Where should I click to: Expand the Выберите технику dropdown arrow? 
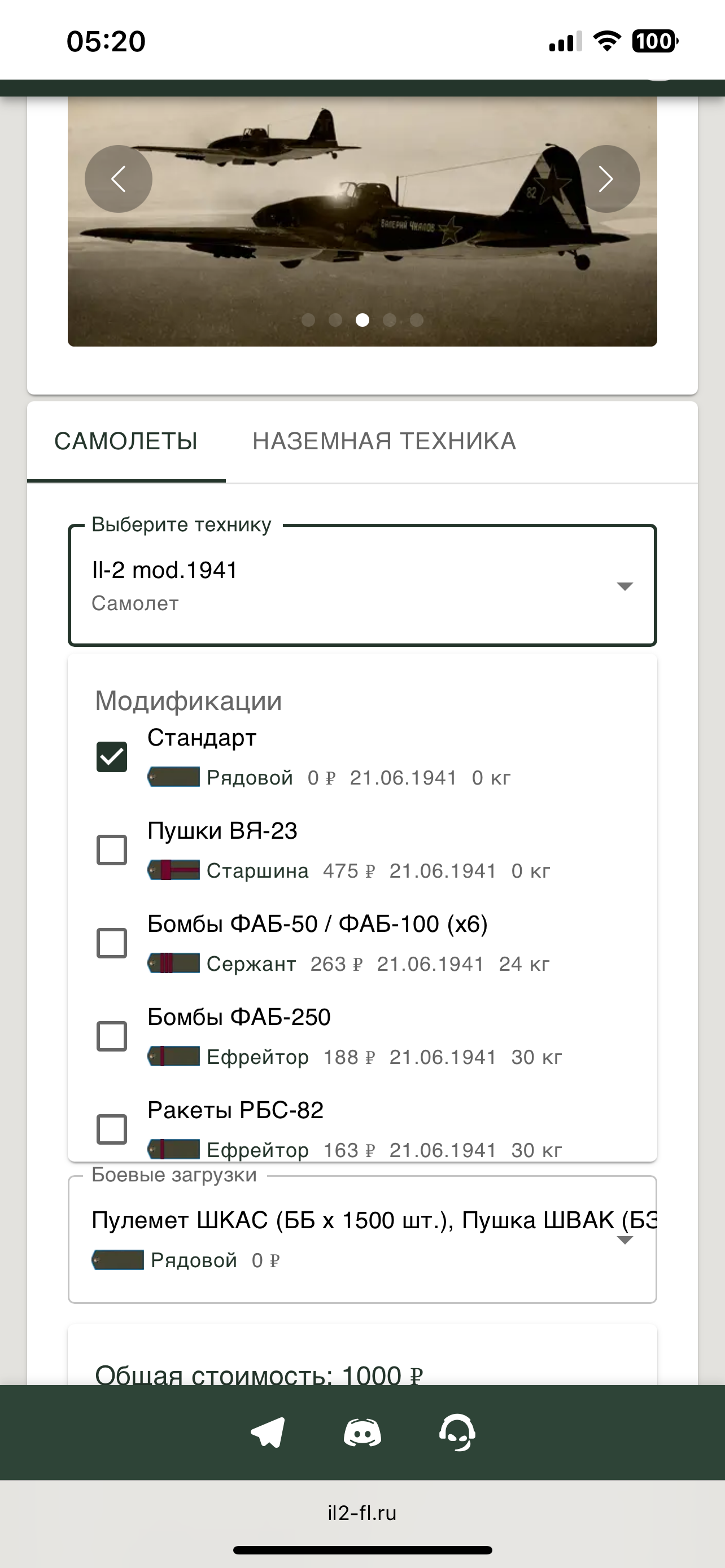click(624, 586)
